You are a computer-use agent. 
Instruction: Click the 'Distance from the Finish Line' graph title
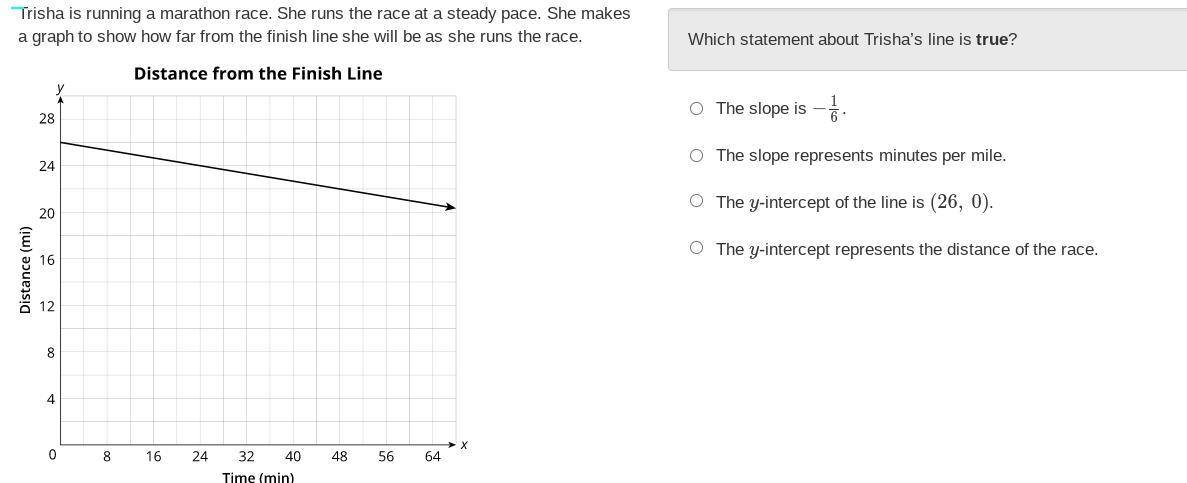258,74
